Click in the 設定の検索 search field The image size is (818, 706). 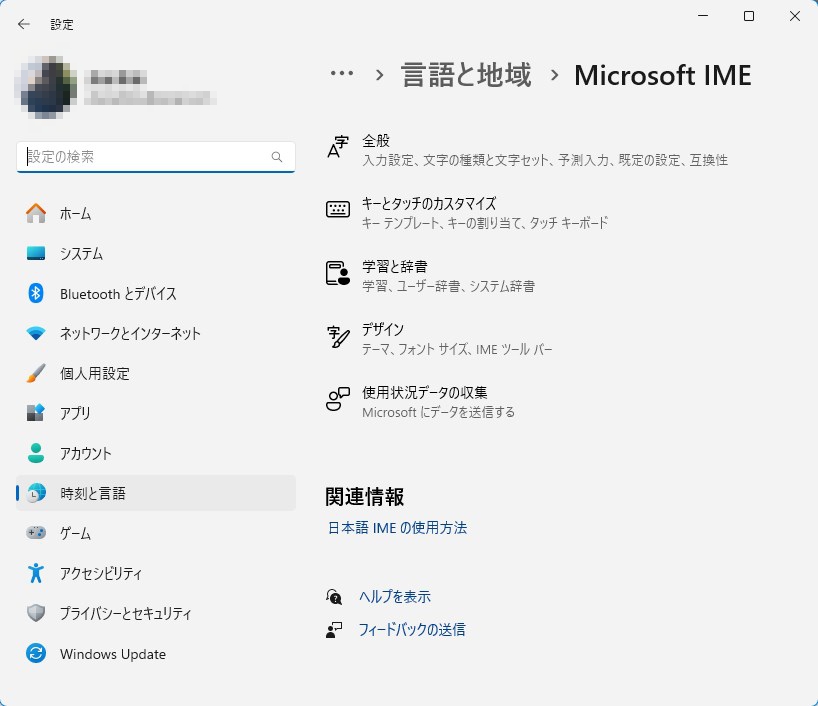coord(145,157)
